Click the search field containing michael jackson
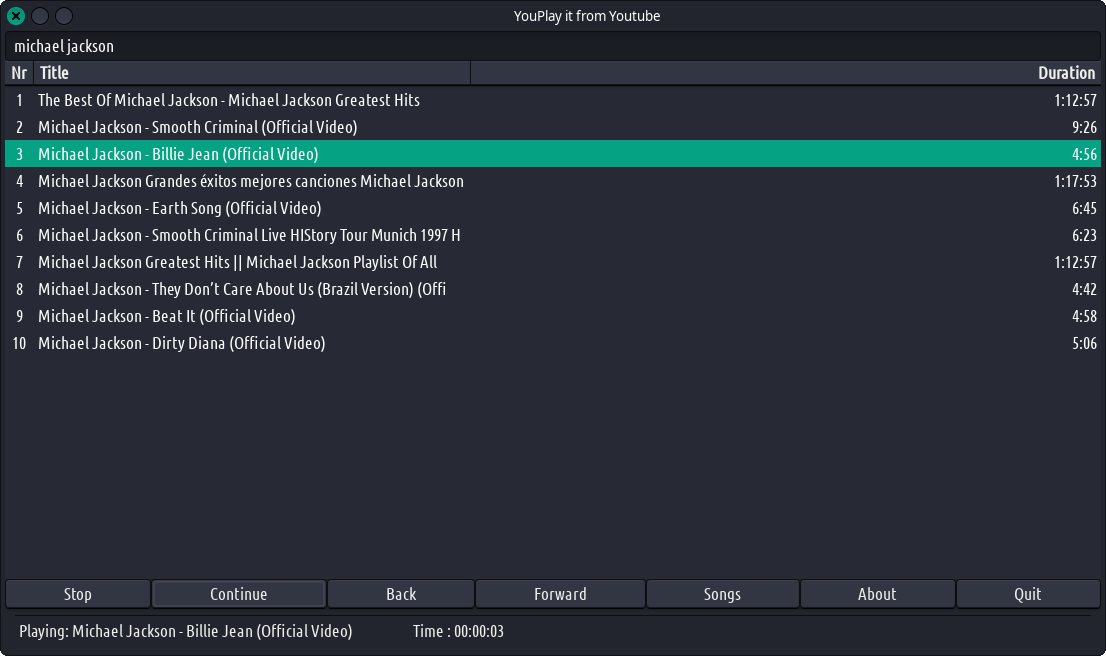This screenshot has height=656, width=1106. [552, 46]
